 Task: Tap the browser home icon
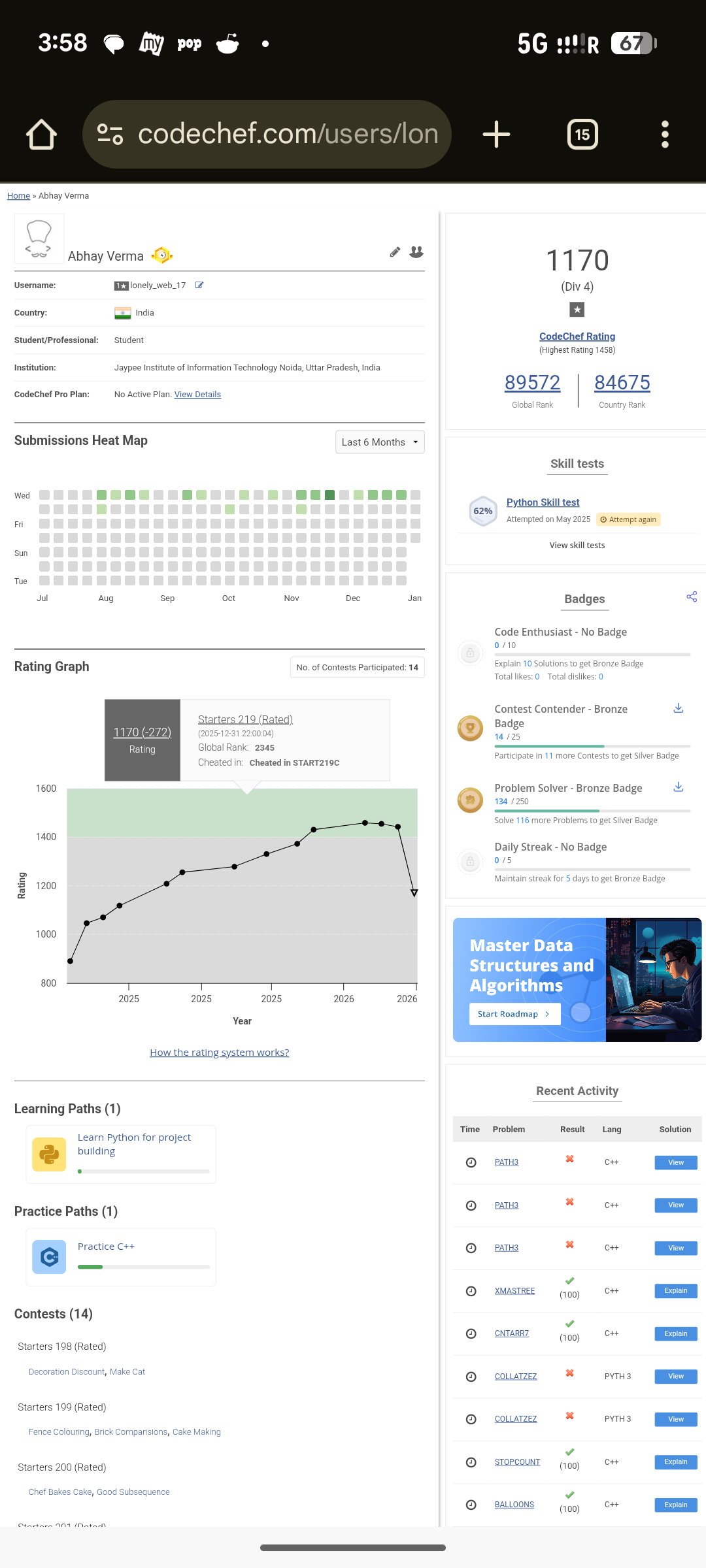[41, 135]
